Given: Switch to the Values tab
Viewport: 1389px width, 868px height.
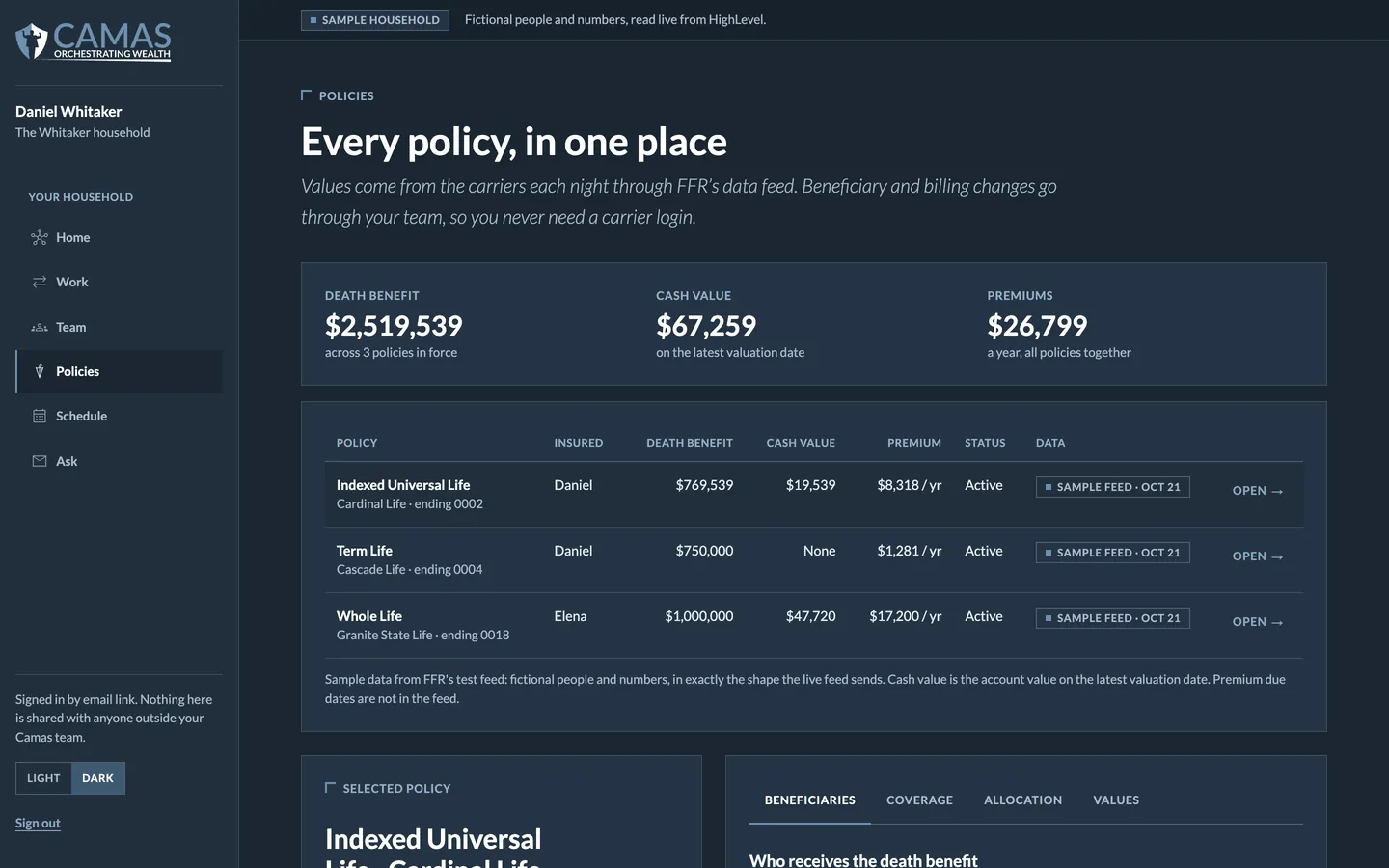Looking at the screenshot, I should 1116,800.
